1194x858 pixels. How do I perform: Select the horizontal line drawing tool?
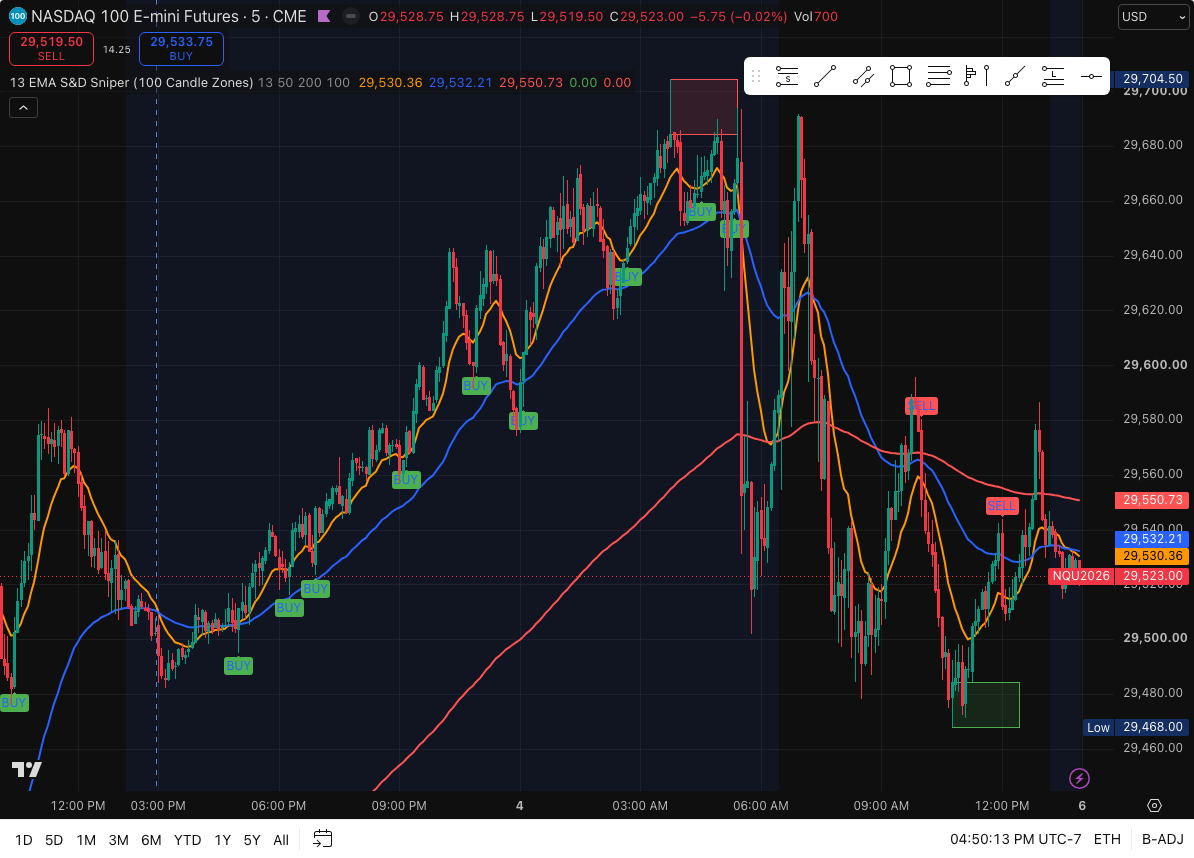click(1091, 76)
